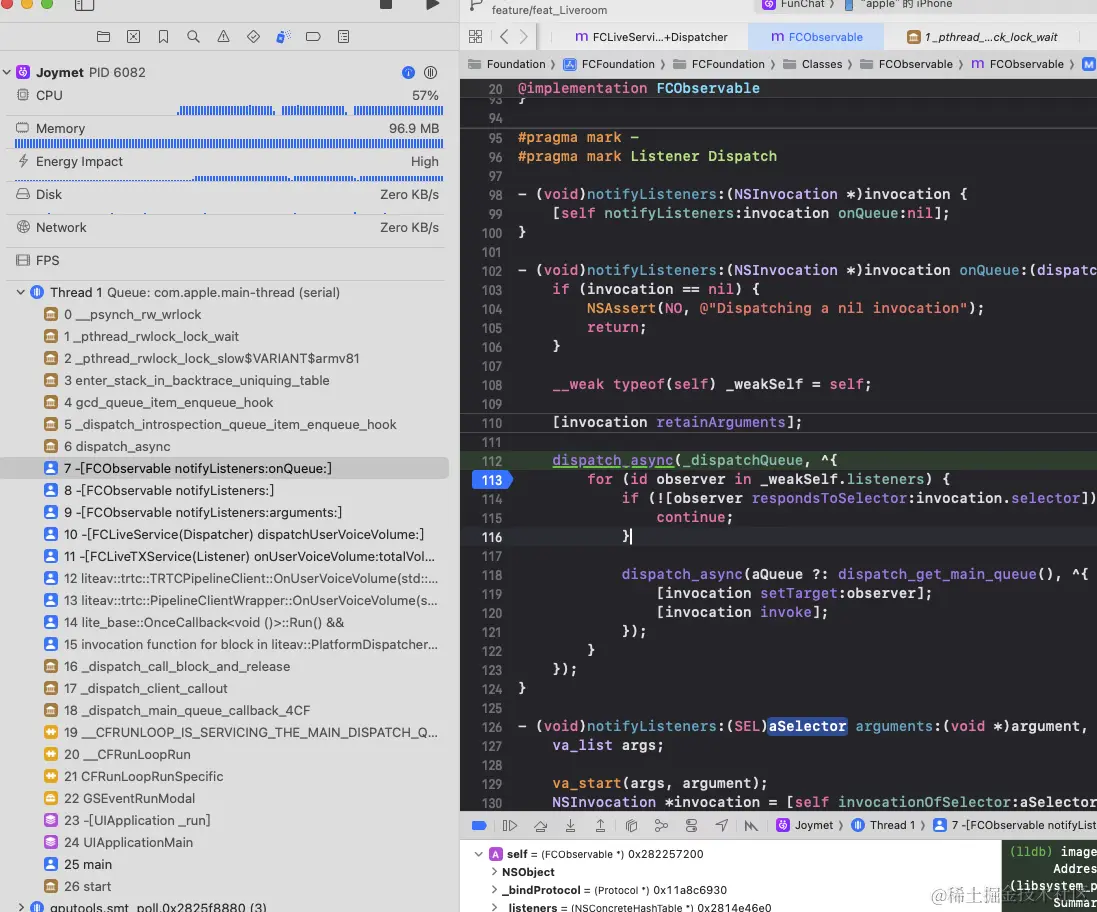Open the Report navigator icon

click(343, 37)
